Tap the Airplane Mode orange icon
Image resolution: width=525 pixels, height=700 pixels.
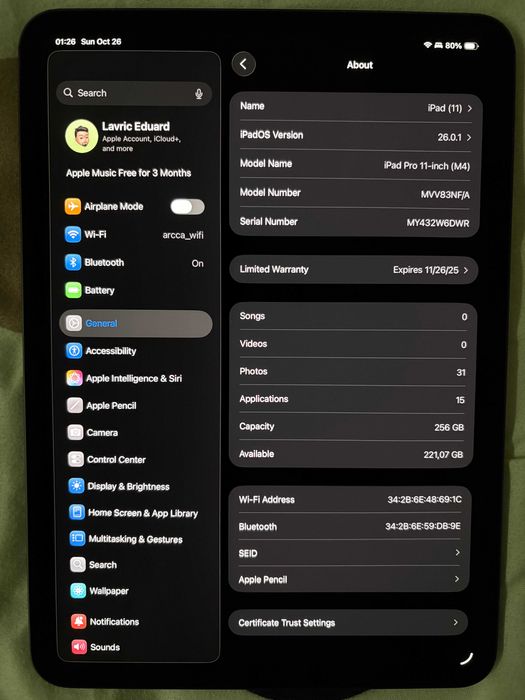[x=73, y=206]
